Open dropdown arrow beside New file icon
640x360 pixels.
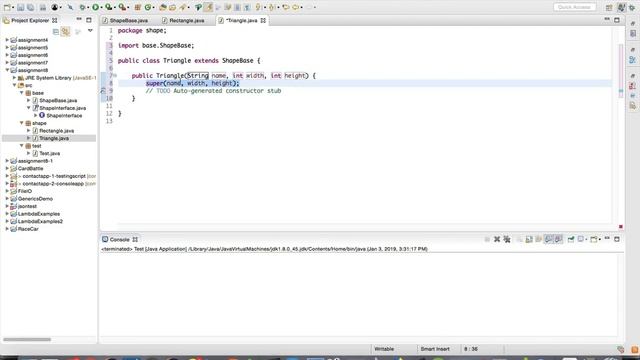(13, 7)
